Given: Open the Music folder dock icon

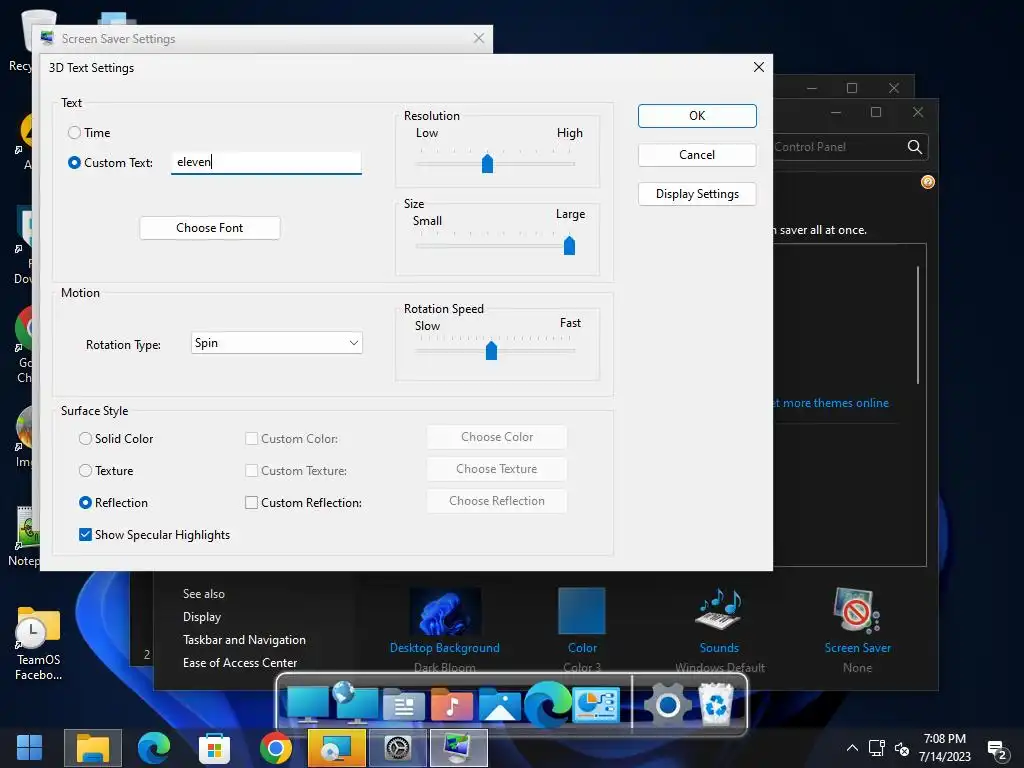Looking at the screenshot, I should click(451, 705).
